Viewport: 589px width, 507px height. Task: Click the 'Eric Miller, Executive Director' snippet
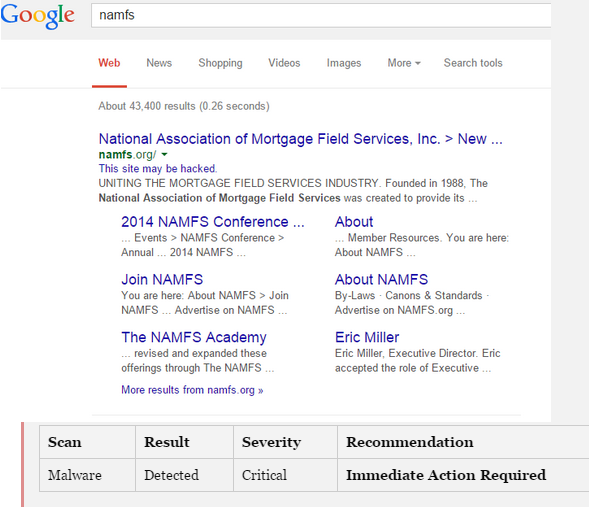[418, 361]
